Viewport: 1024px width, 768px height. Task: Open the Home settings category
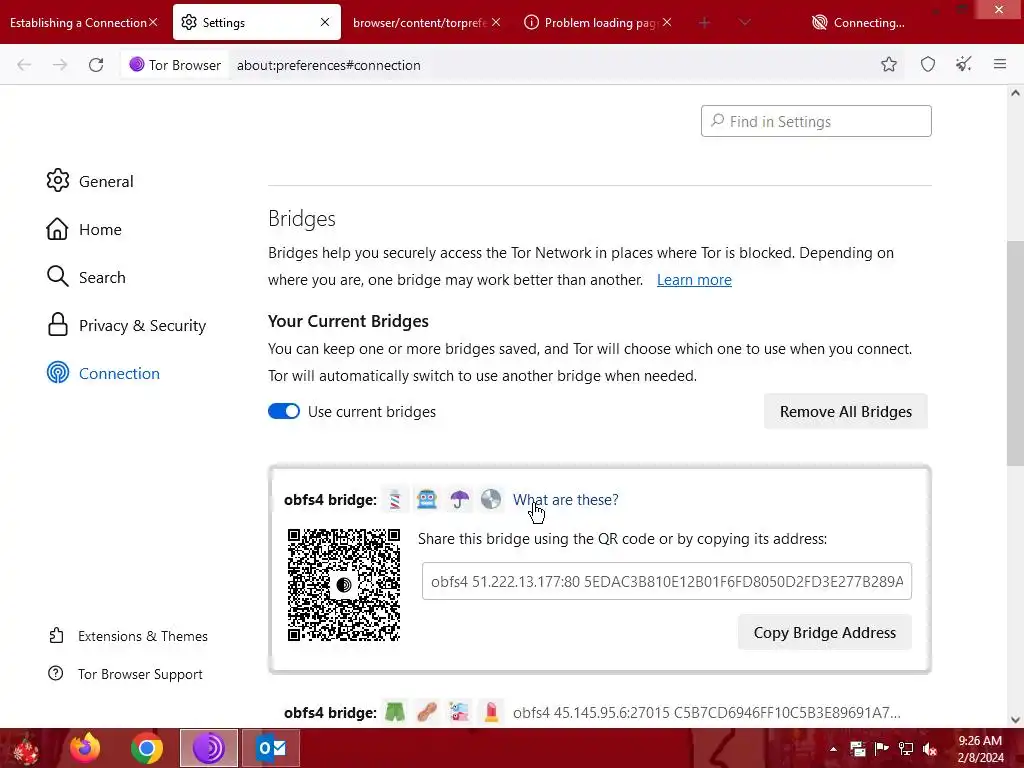[x=84, y=229]
